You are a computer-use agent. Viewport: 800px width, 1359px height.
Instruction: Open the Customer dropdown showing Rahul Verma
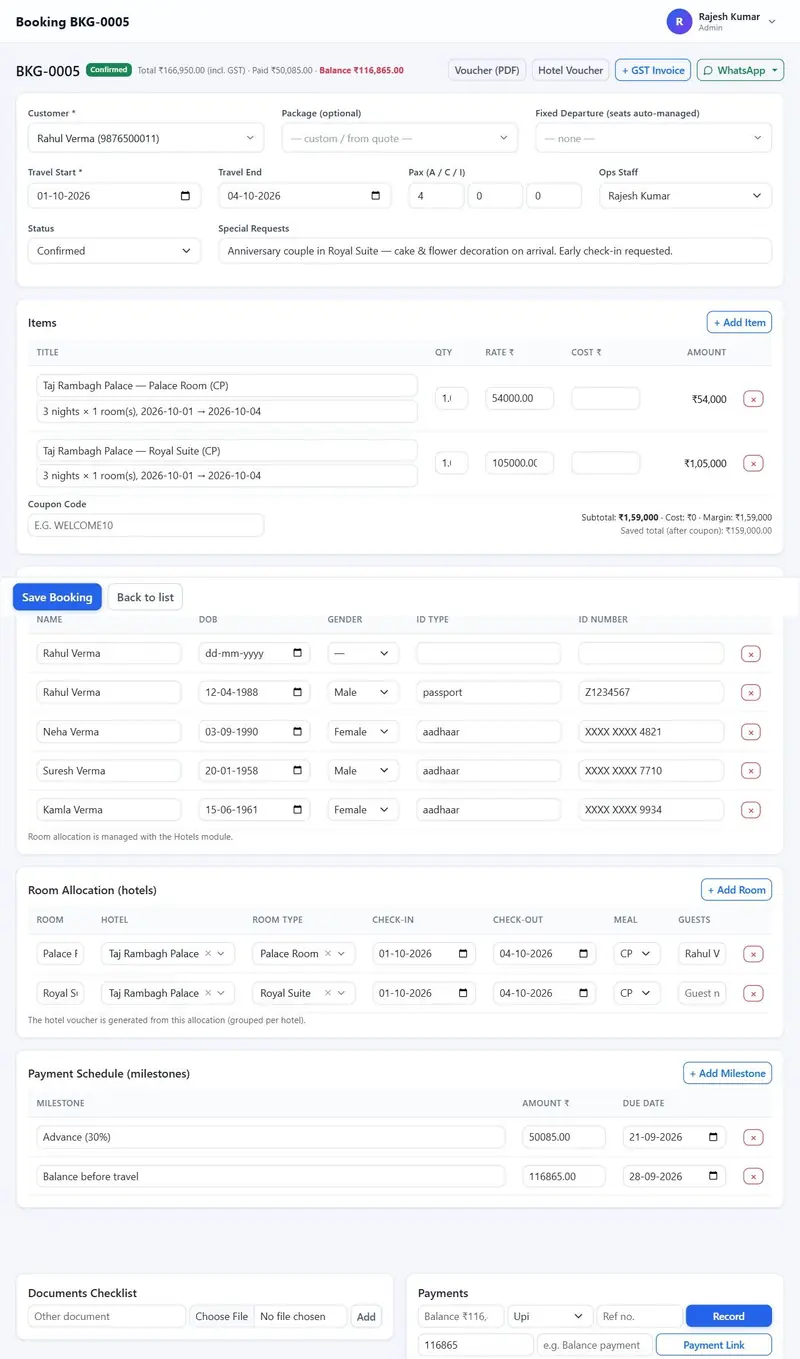click(x=146, y=138)
